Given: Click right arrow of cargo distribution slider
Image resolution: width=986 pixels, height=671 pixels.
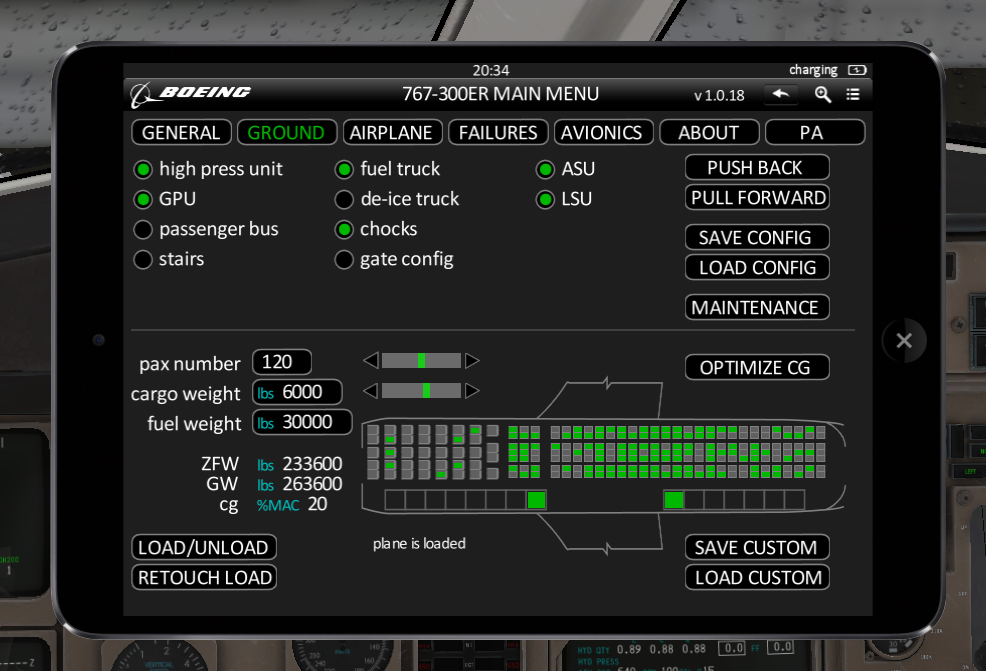Looking at the screenshot, I should (472, 390).
